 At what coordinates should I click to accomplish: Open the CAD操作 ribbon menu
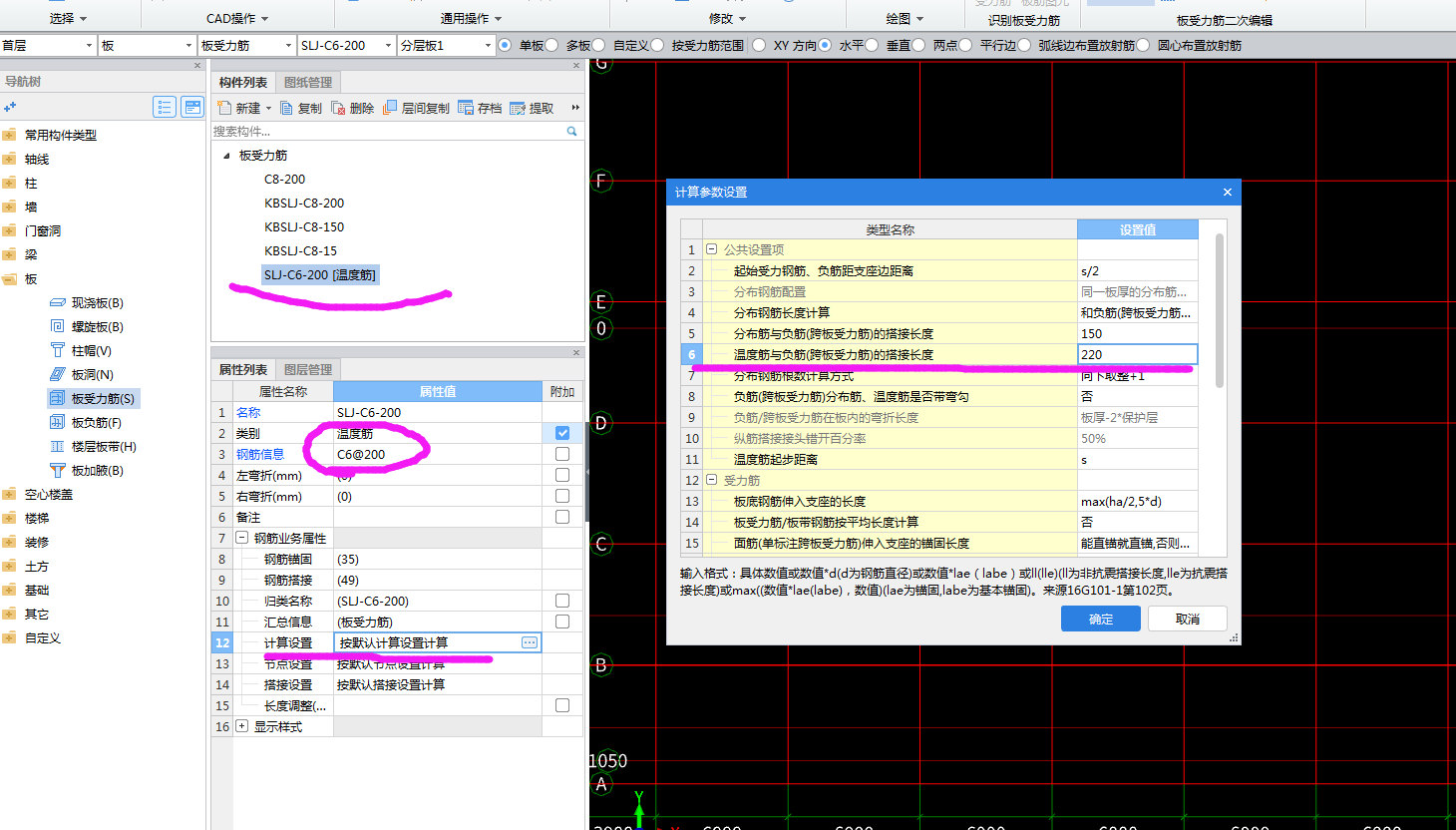[237, 18]
